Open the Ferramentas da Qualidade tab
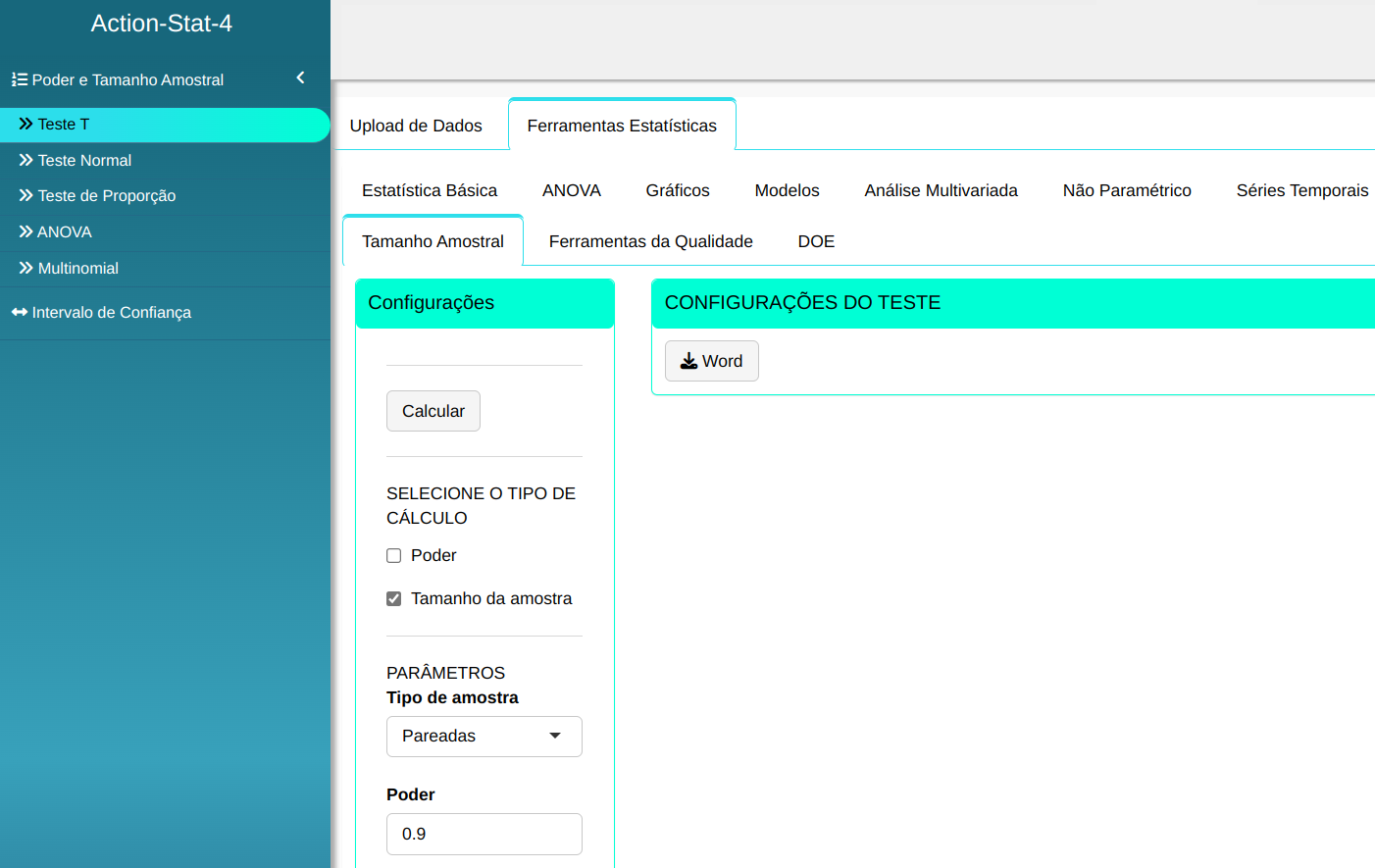Viewport: 1375px width, 868px height. click(x=650, y=241)
